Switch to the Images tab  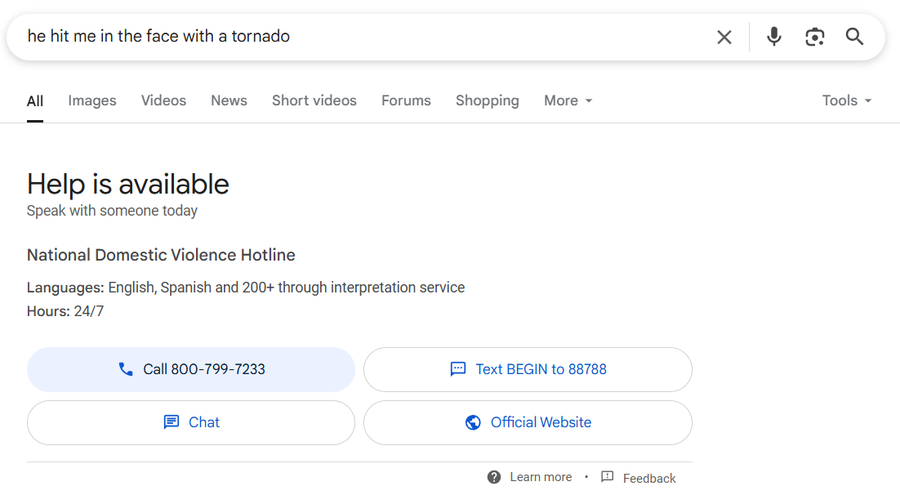pos(92,100)
